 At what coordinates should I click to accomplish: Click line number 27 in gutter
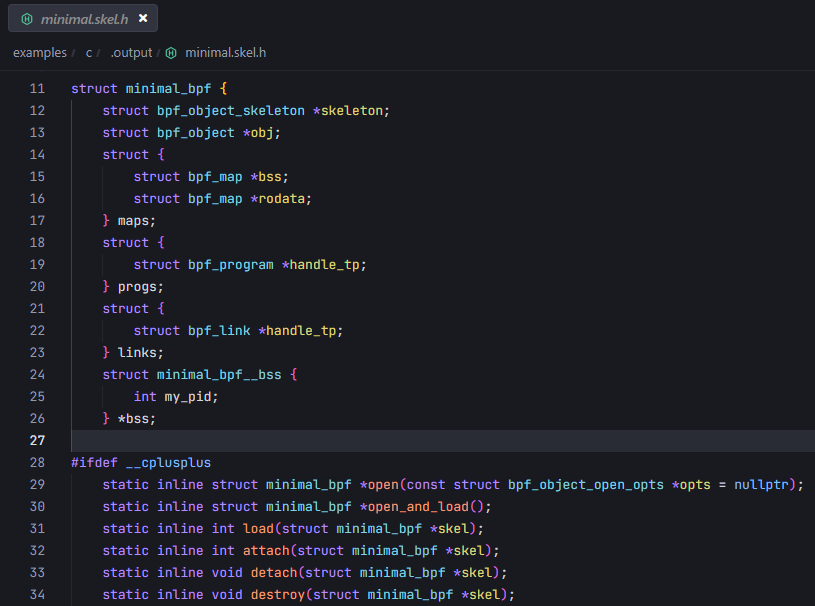point(37,441)
